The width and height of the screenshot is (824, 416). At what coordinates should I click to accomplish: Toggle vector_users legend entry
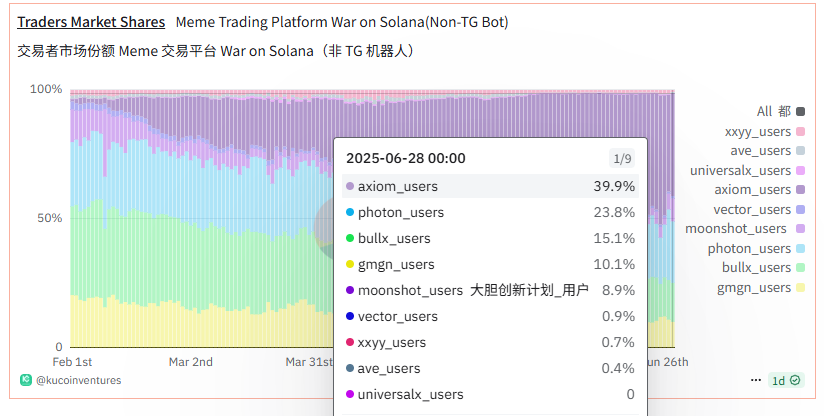(759, 210)
